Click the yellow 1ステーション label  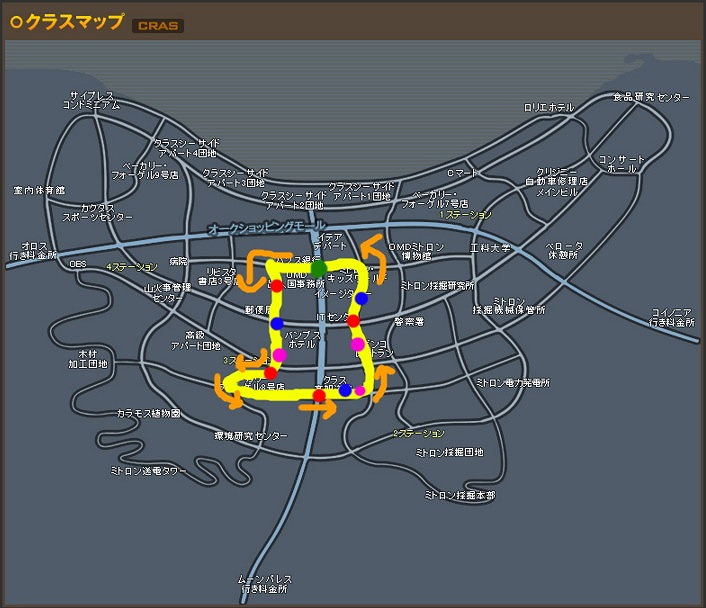tap(466, 215)
